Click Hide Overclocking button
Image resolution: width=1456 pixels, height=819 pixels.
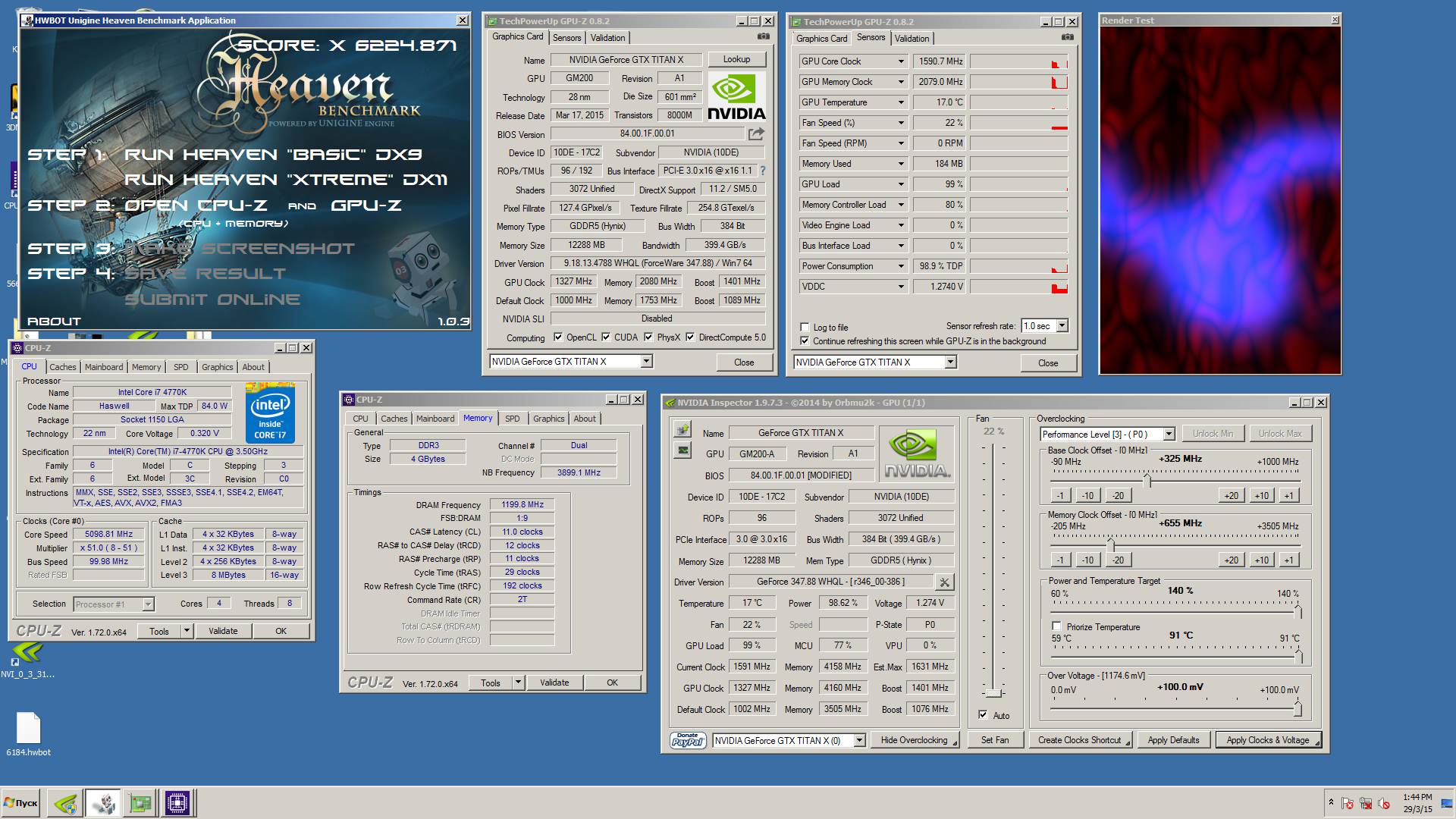tap(915, 740)
